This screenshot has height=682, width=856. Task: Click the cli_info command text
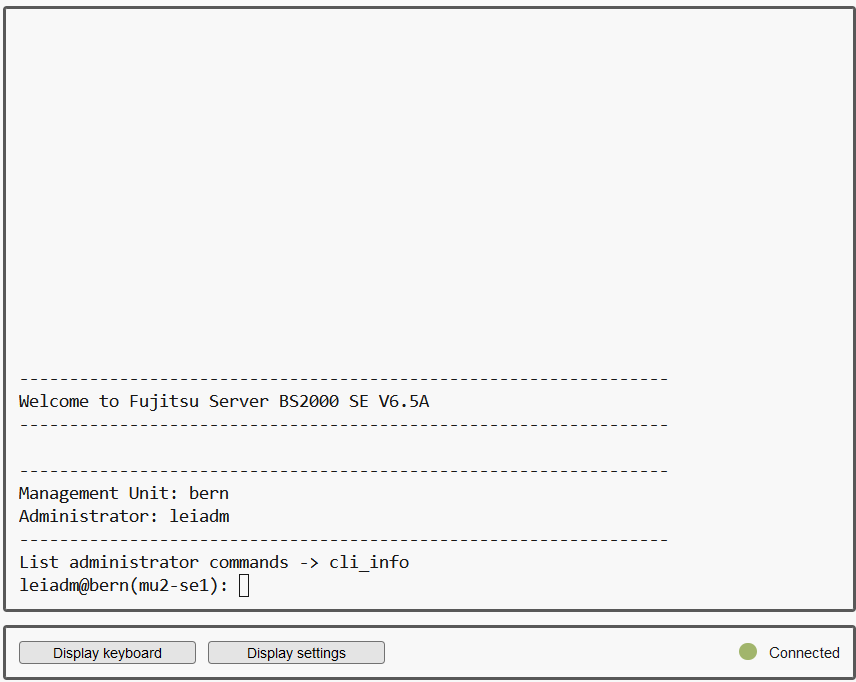pyautogui.click(x=369, y=562)
